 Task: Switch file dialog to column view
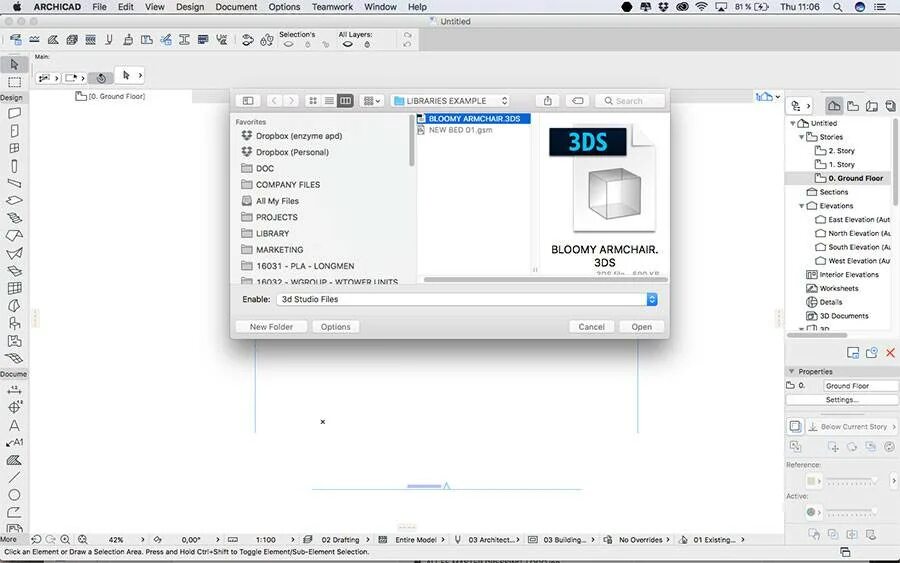(x=346, y=100)
